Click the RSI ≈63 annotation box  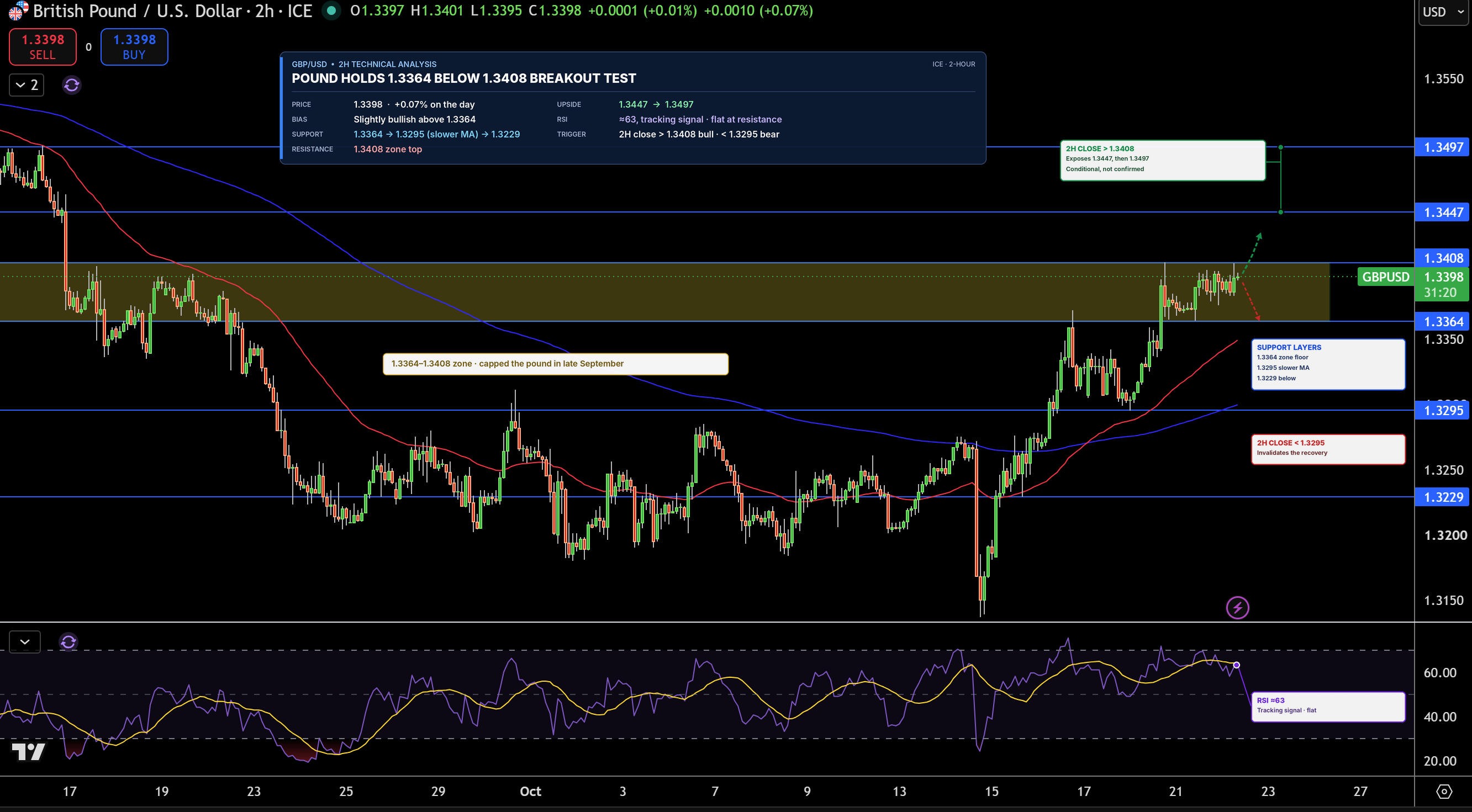tap(1328, 707)
